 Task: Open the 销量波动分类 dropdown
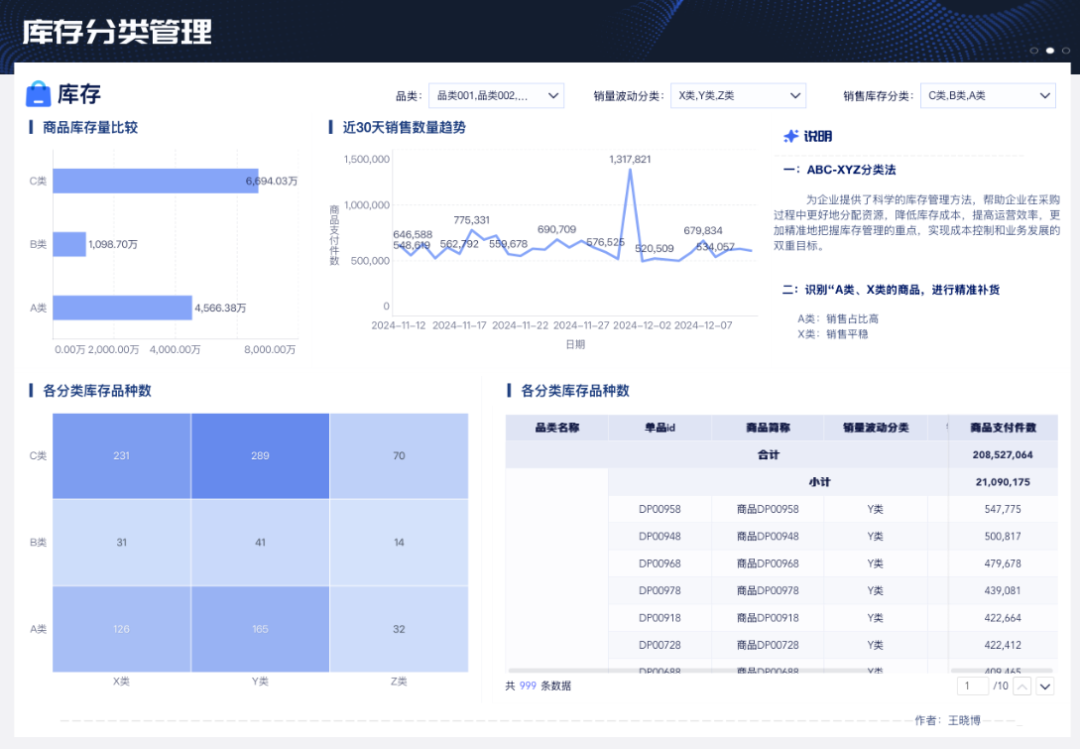738,96
